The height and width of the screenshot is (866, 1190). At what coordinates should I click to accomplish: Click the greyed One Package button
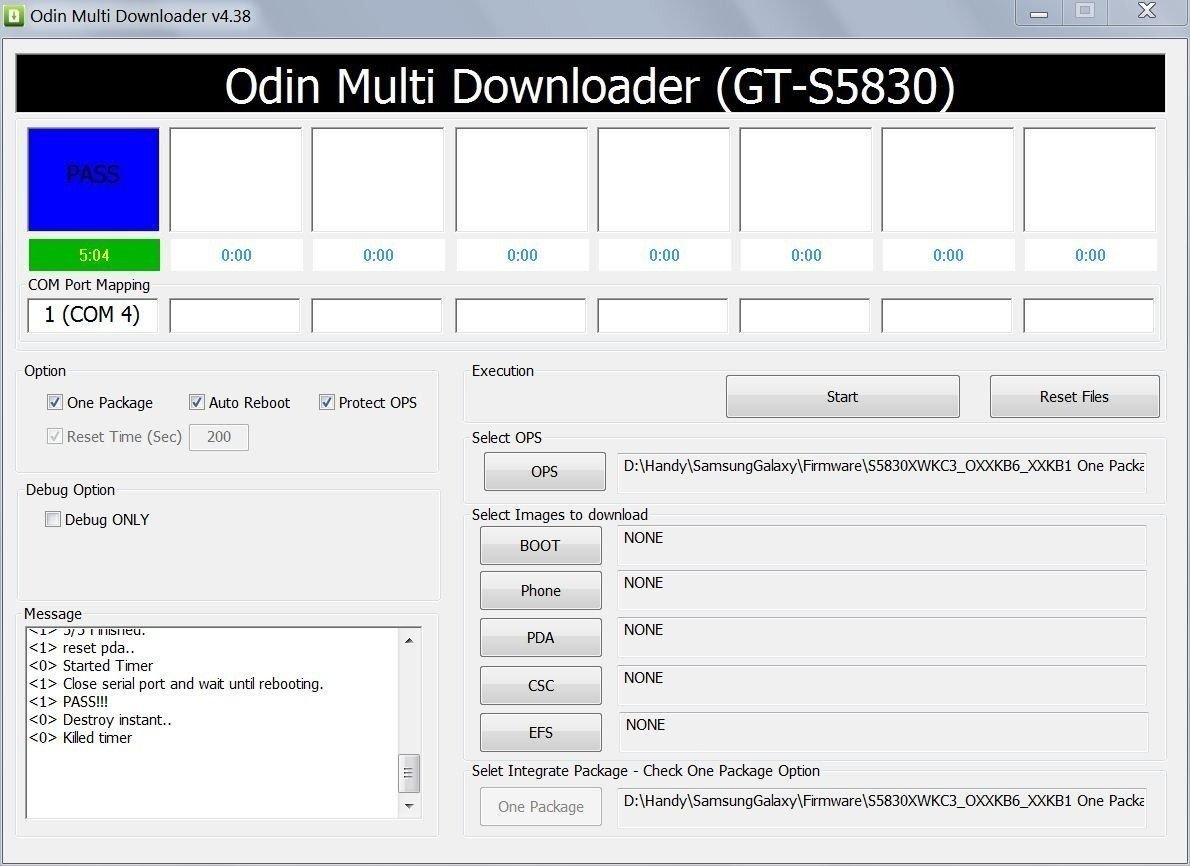pos(540,806)
